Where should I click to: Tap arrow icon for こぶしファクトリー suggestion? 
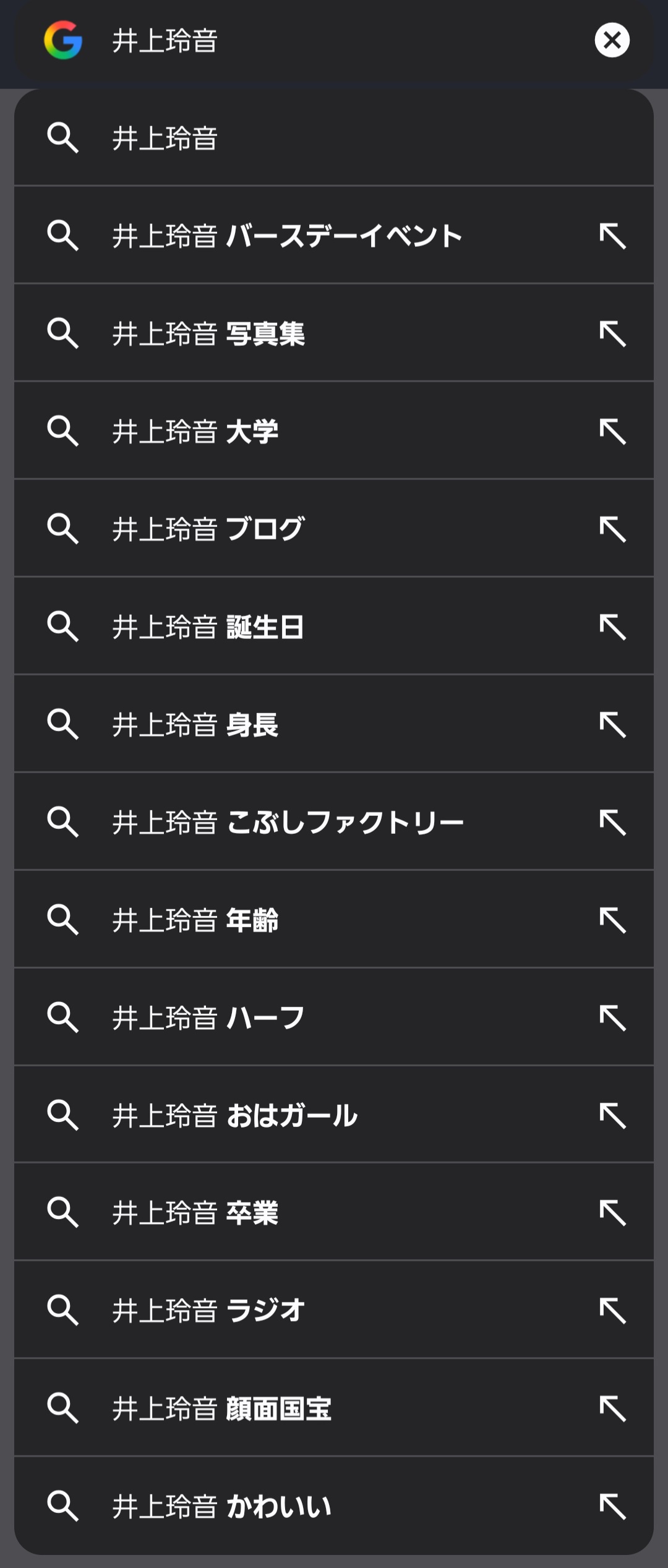612,822
